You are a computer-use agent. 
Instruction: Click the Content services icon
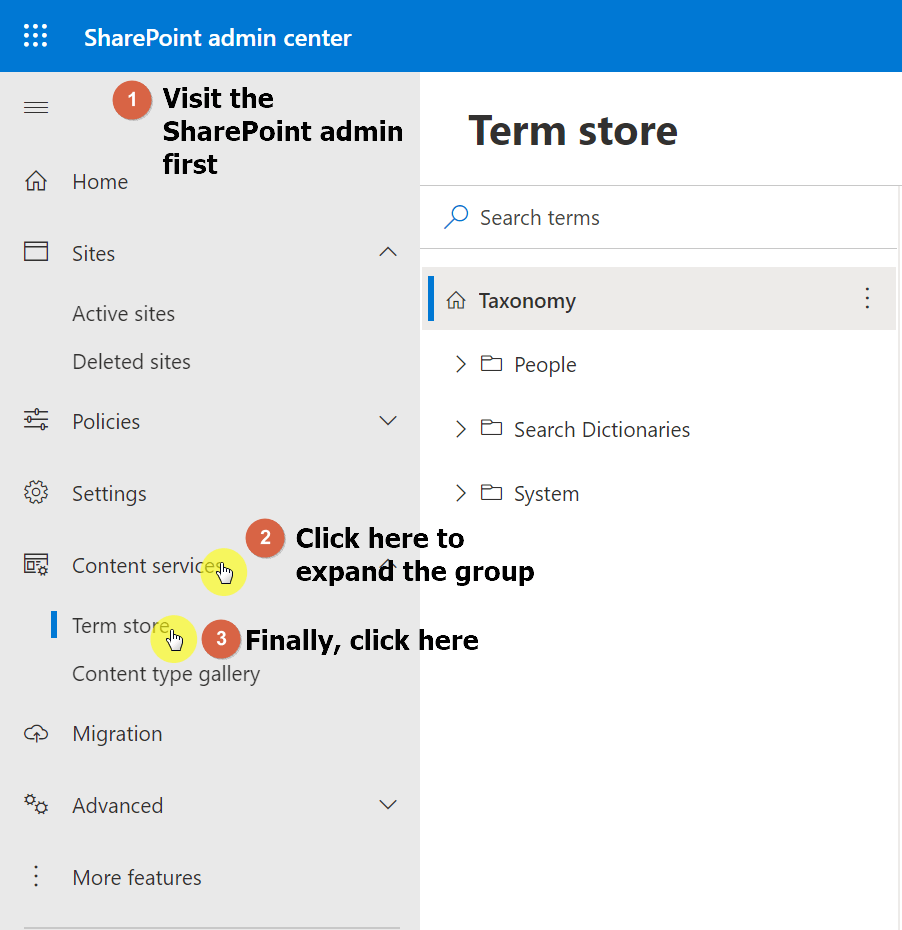point(36,565)
